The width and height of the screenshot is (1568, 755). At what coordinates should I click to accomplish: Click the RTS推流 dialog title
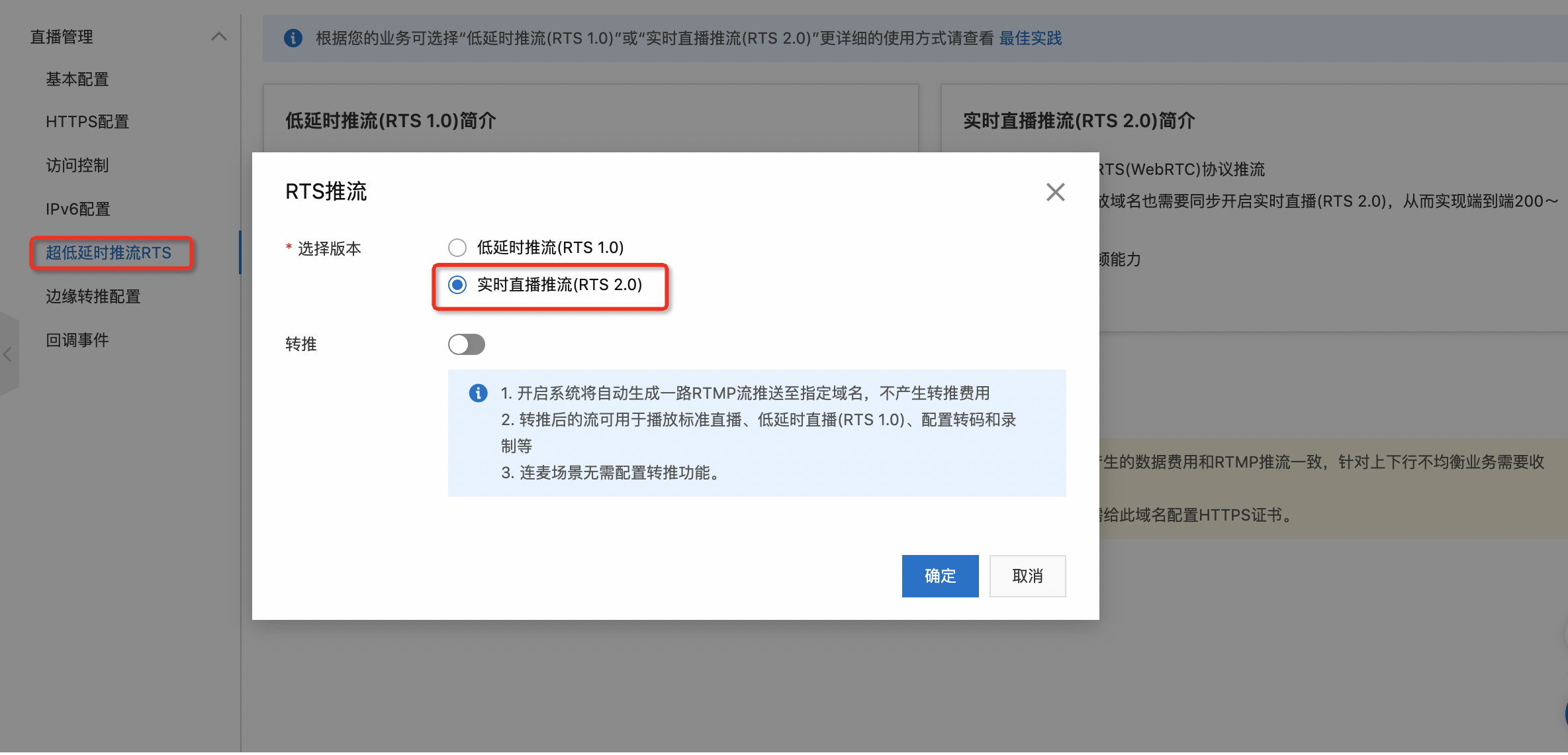326,192
